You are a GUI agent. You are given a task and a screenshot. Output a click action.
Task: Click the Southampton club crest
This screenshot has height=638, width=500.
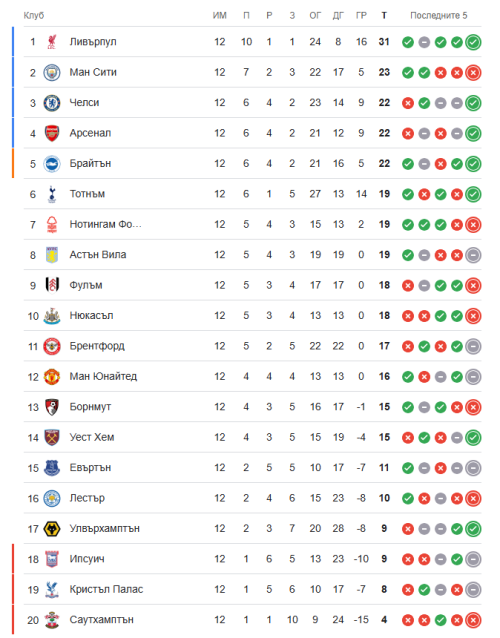[52, 620]
